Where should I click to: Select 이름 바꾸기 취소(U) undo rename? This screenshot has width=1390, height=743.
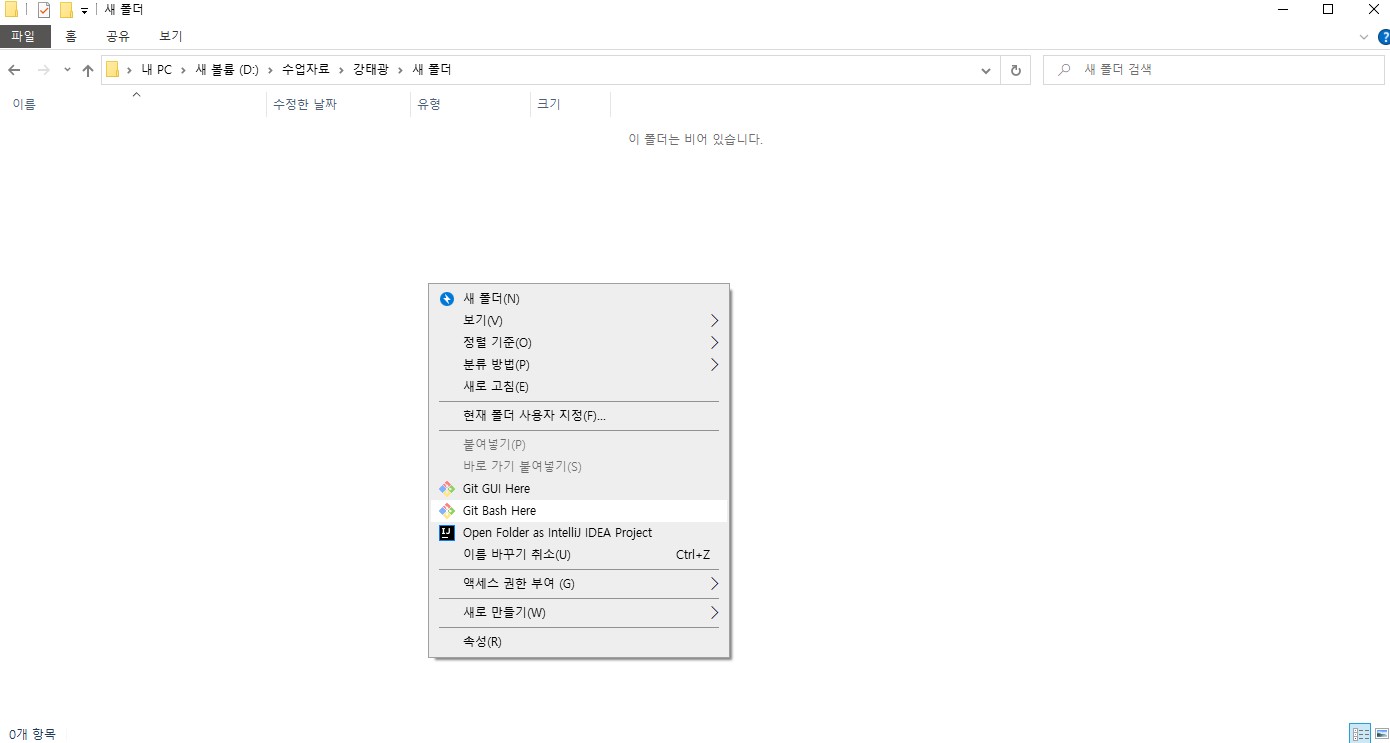point(579,554)
